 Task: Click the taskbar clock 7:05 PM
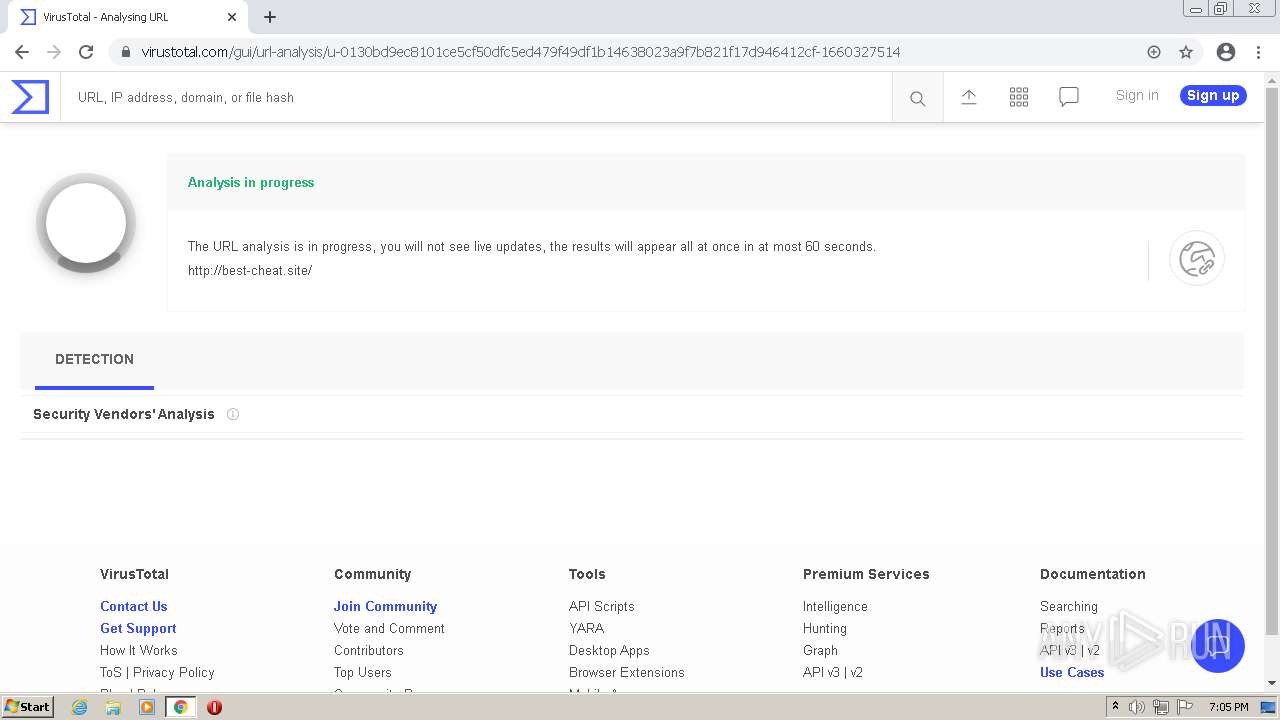tap(1228, 707)
